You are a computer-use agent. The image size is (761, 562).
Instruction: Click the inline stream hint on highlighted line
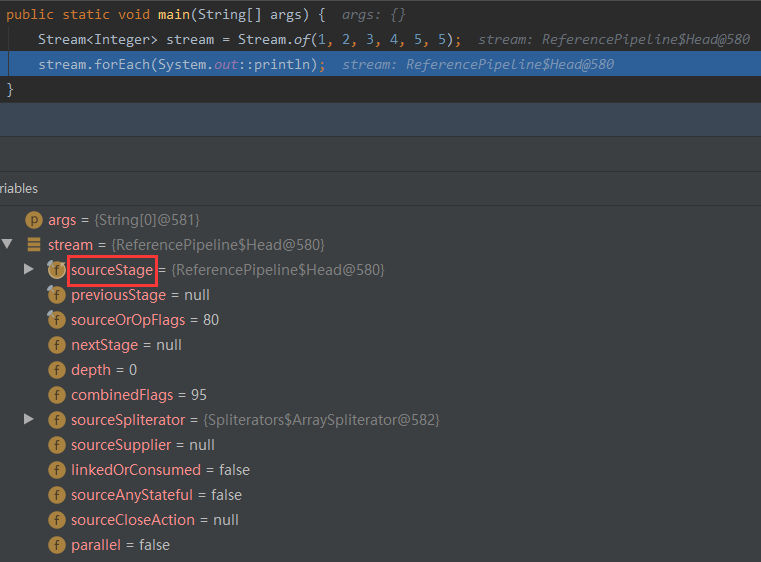[478, 65]
